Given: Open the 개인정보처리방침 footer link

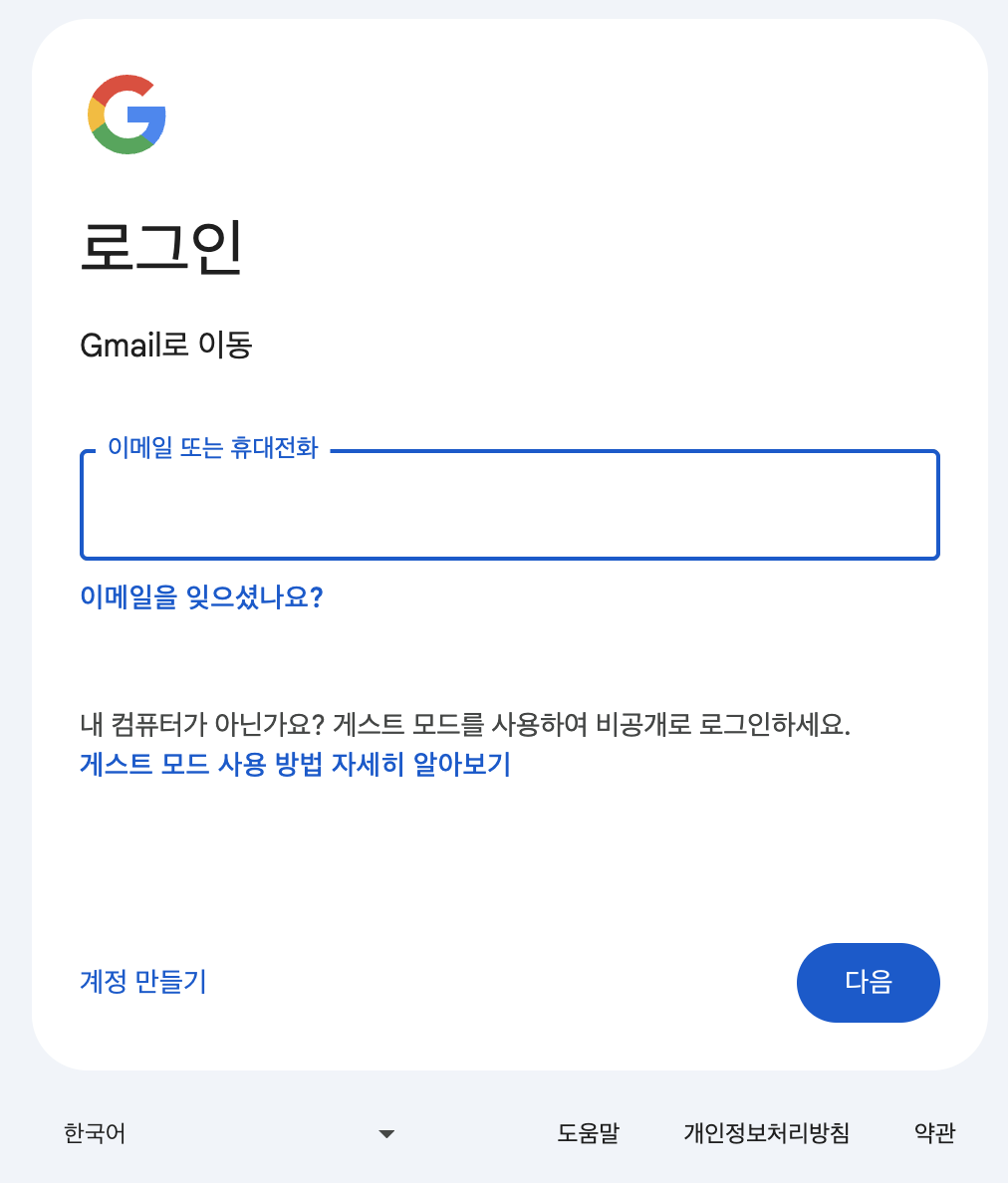Looking at the screenshot, I should [767, 1132].
